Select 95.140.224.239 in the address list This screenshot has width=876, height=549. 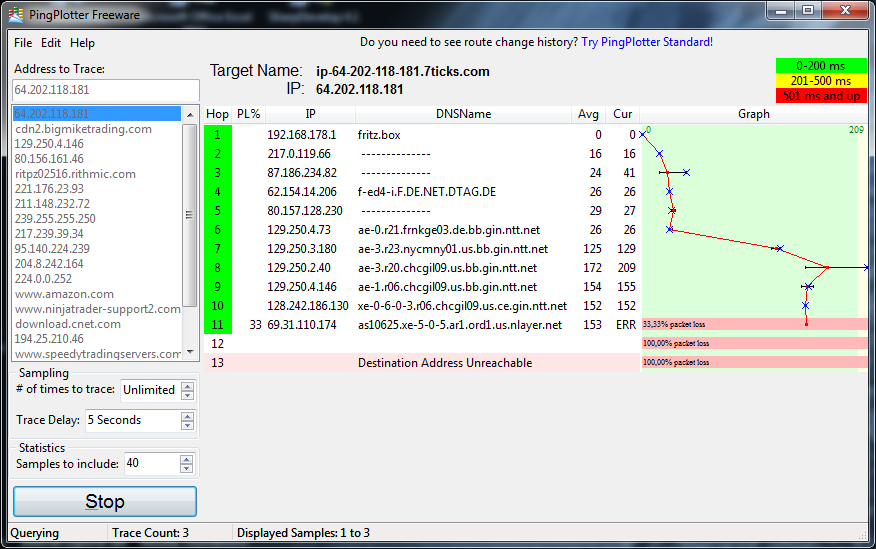pyautogui.click(x=97, y=249)
